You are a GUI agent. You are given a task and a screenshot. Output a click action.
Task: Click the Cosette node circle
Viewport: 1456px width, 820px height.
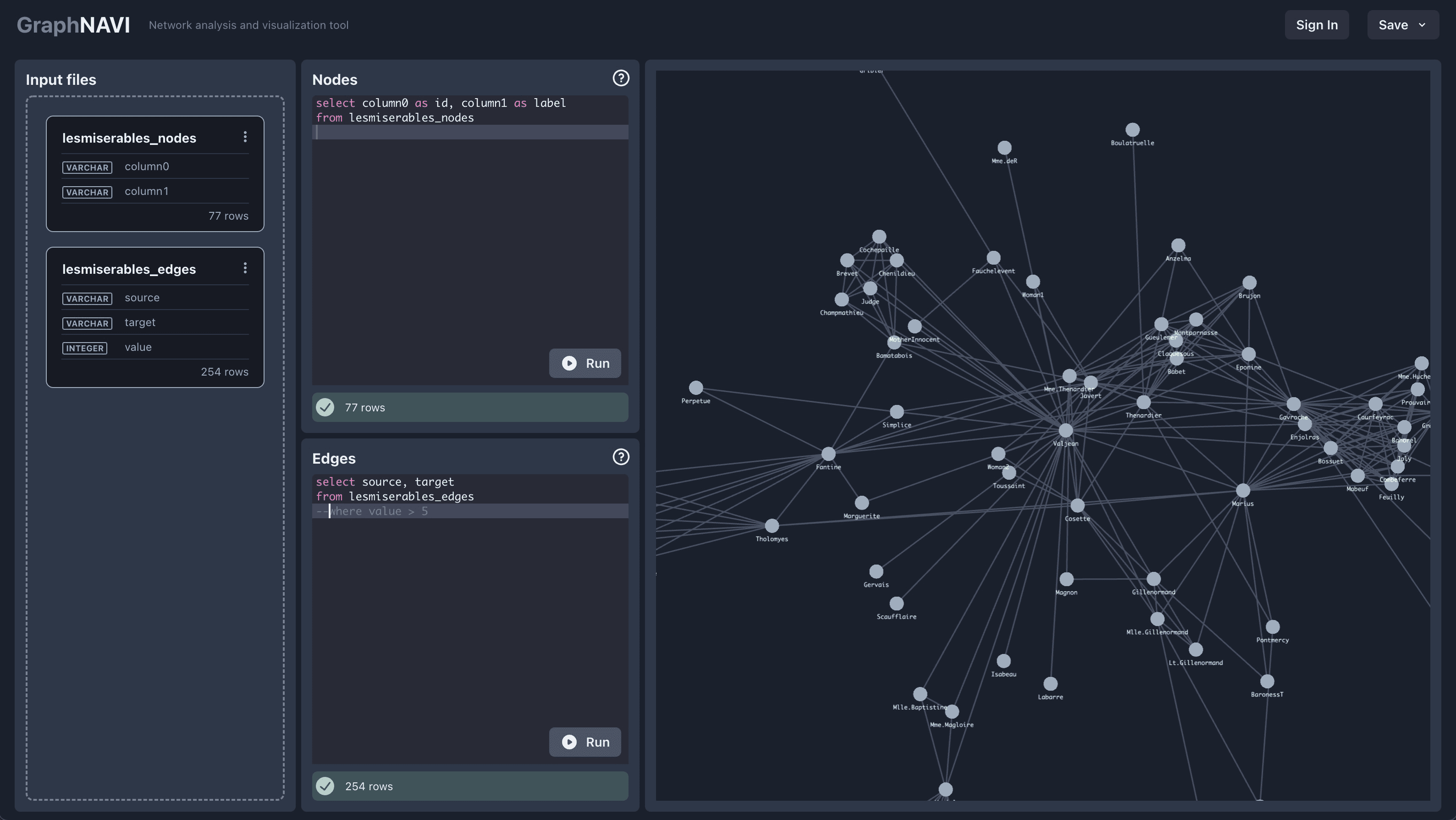[1077, 505]
